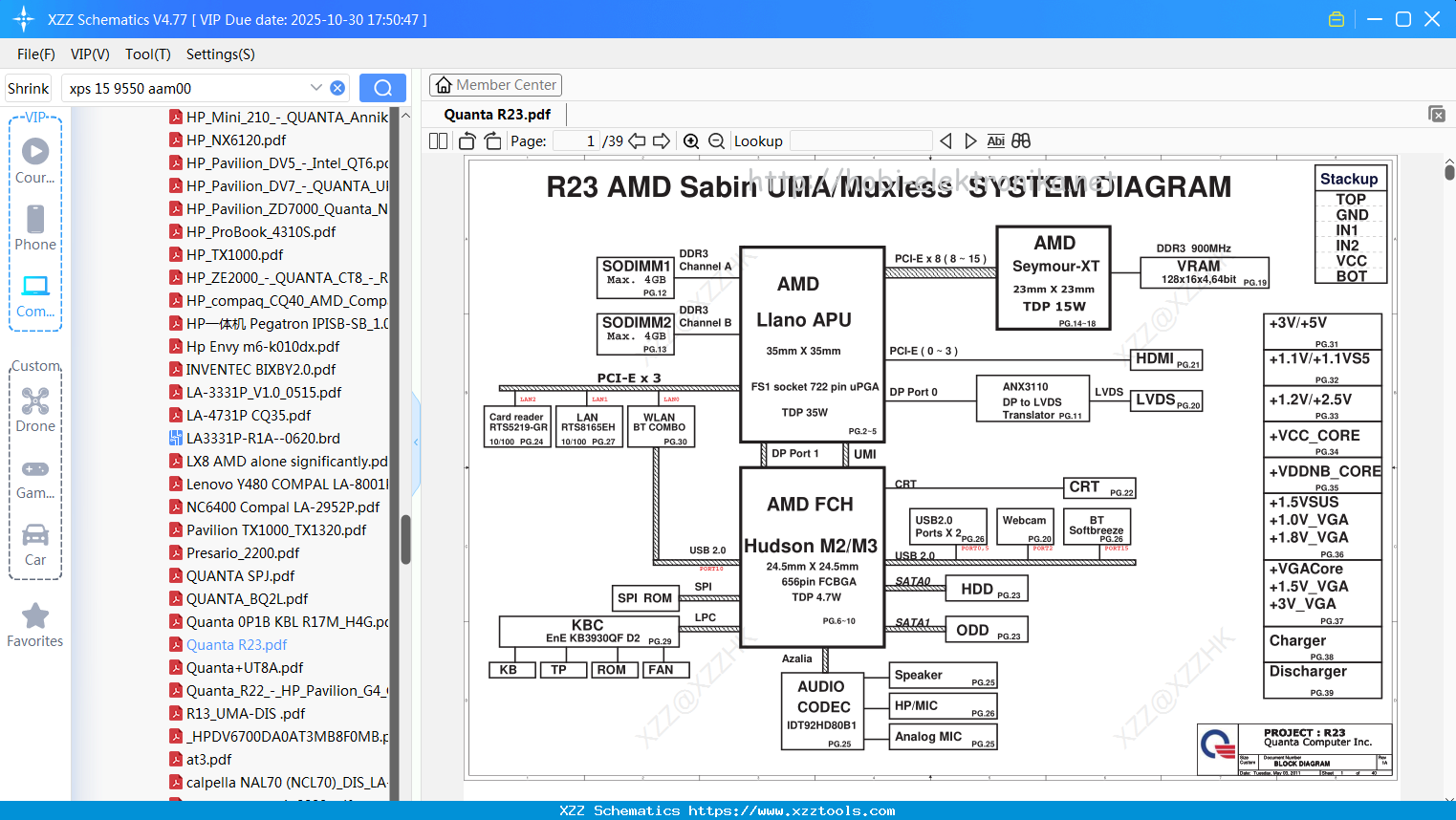Click the Shrink button
This screenshot has width=1456, height=820.
29,88
